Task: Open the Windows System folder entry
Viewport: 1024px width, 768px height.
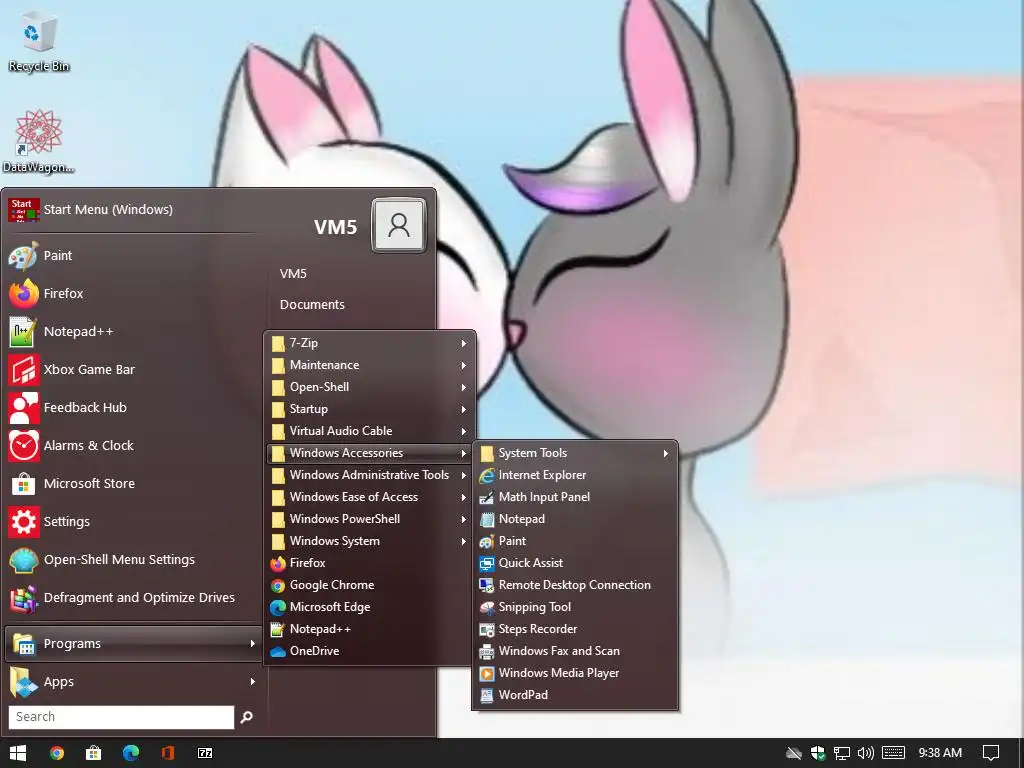Action: 369,541
